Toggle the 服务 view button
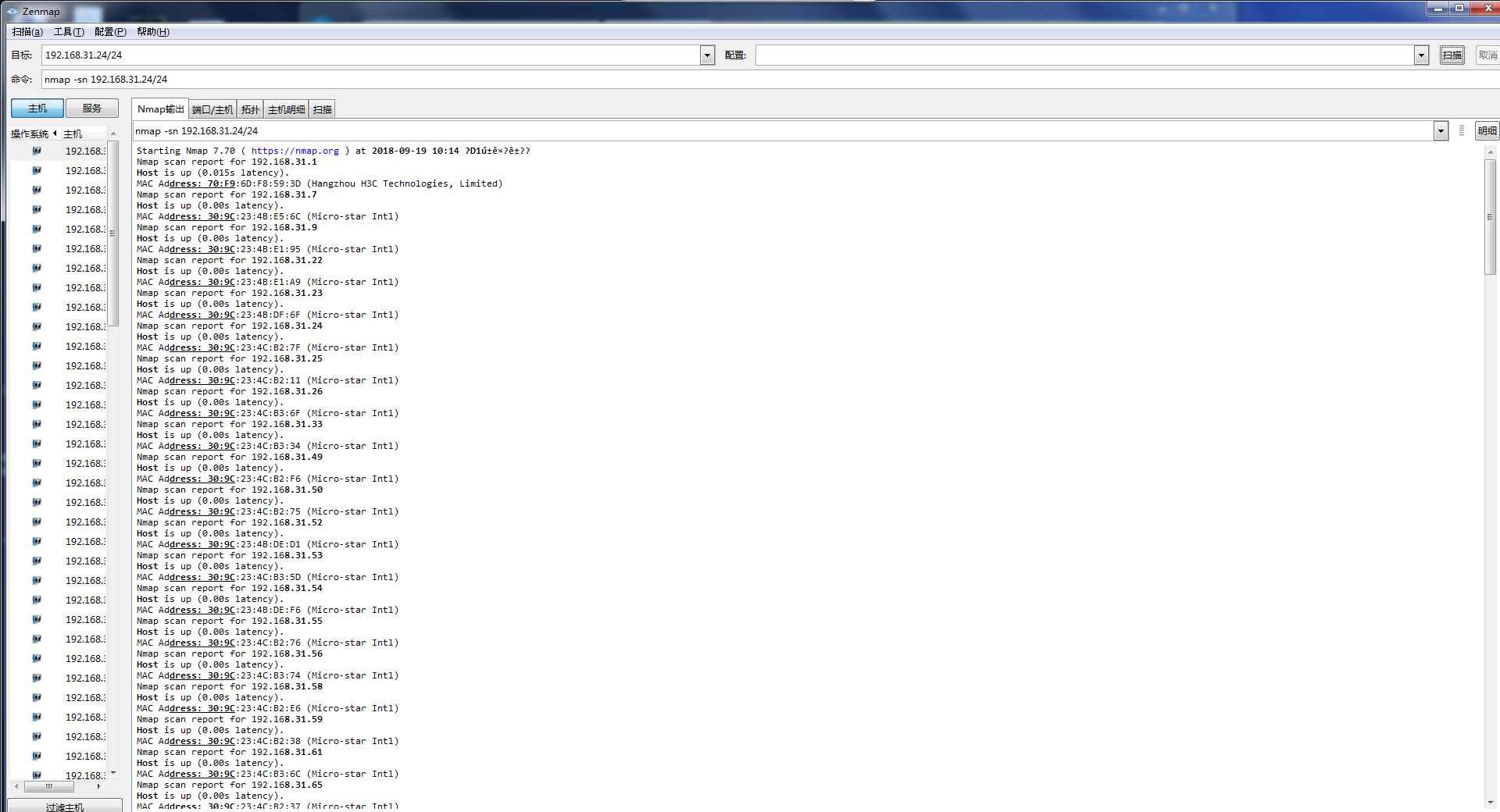1500x812 pixels. pyautogui.click(x=92, y=109)
